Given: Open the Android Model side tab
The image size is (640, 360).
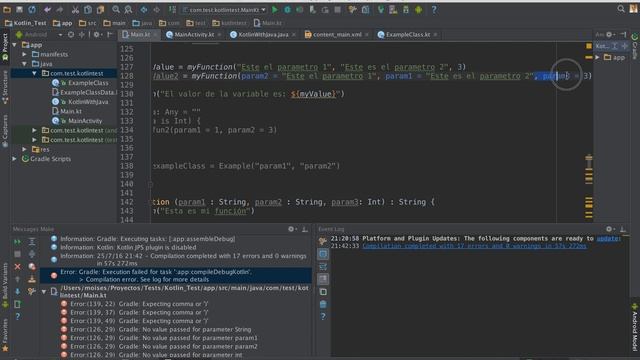Looking at the screenshot, I should tap(635, 327).
